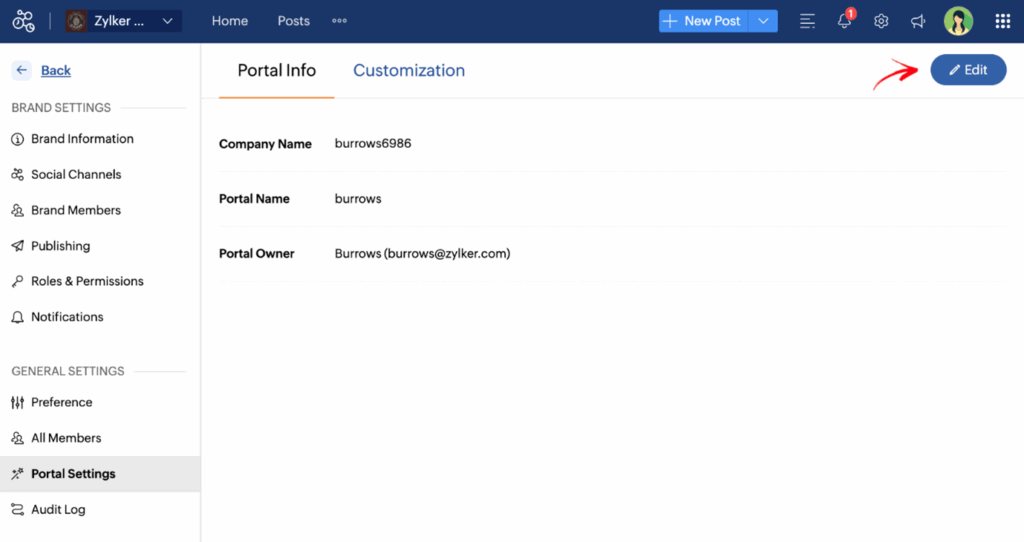Open the list view icon in top bar
Viewport: 1024px width, 542px height.
[x=808, y=21]
